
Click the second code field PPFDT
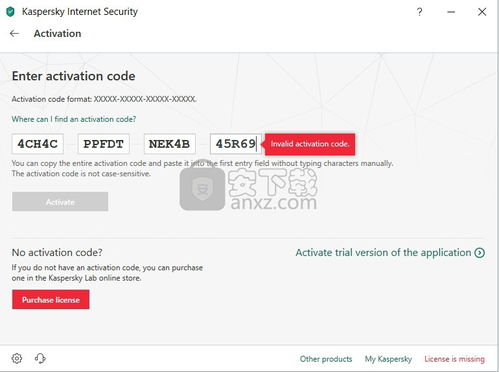(x=104, y=144)
